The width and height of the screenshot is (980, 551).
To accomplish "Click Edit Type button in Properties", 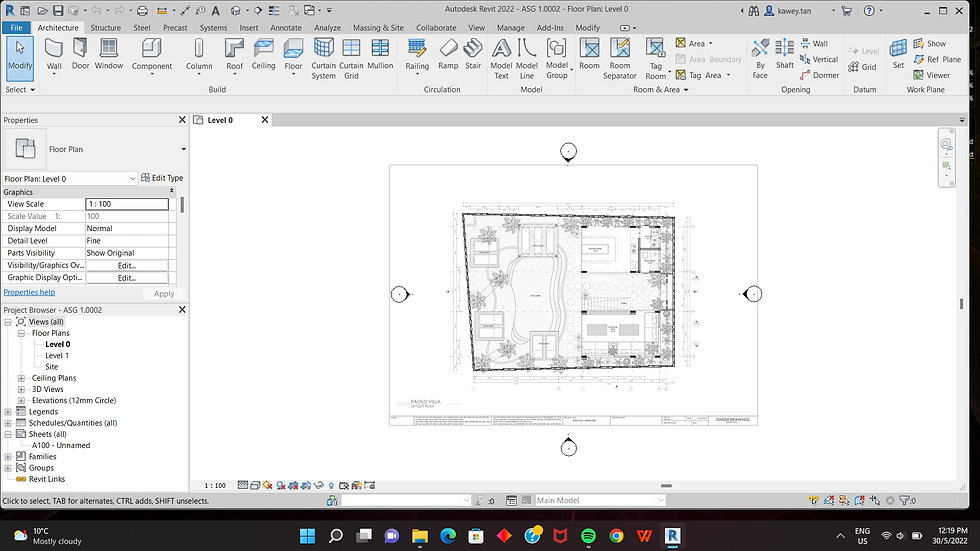I will [162, 178].
